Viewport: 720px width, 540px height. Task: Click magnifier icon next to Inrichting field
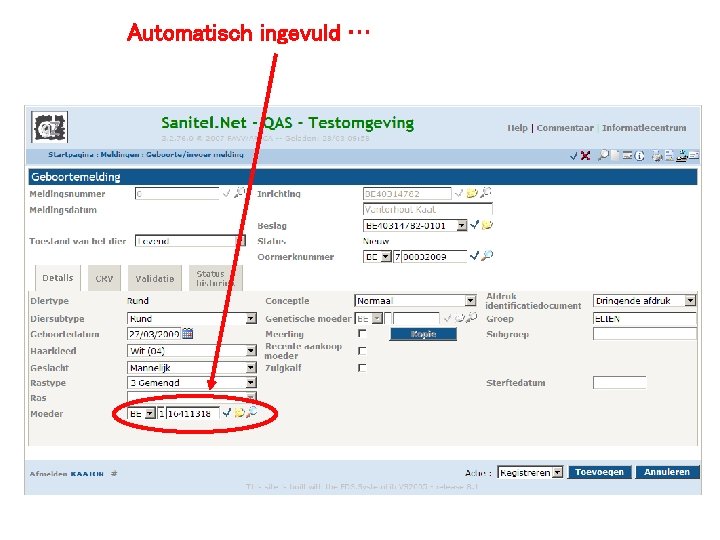tap(485, 193)
